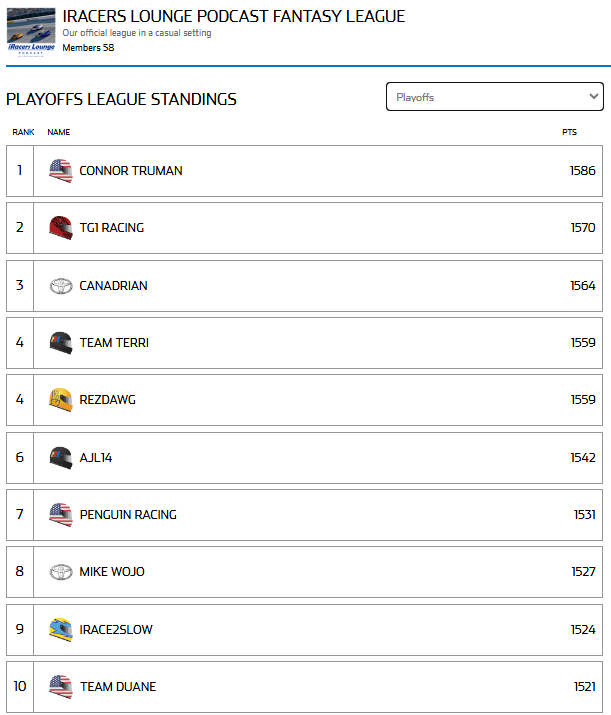
Task: Click Canadrian's Toyota logo icon
Action: click(x=61, y=286)
